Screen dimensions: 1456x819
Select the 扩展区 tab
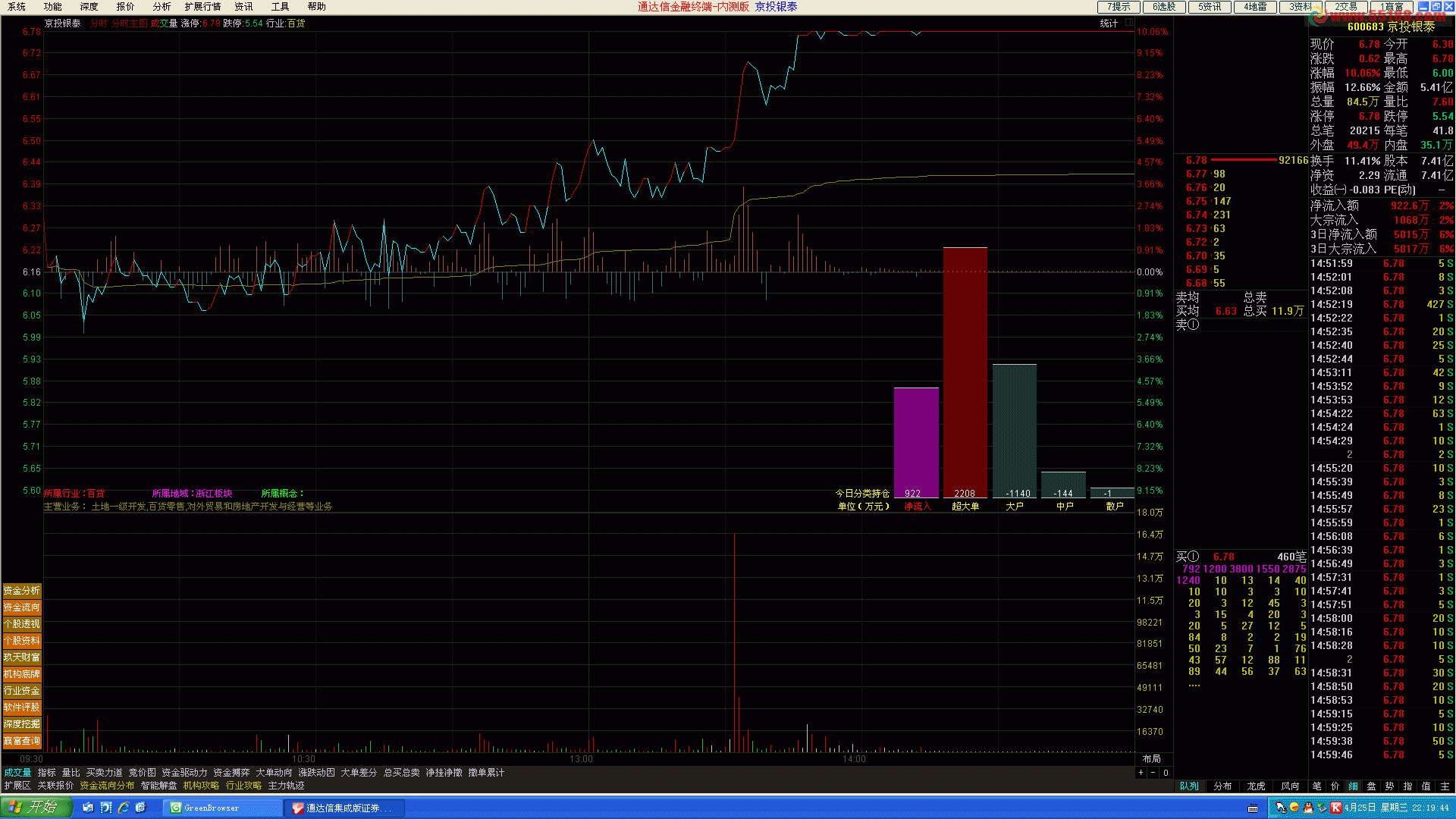point(17,786)
